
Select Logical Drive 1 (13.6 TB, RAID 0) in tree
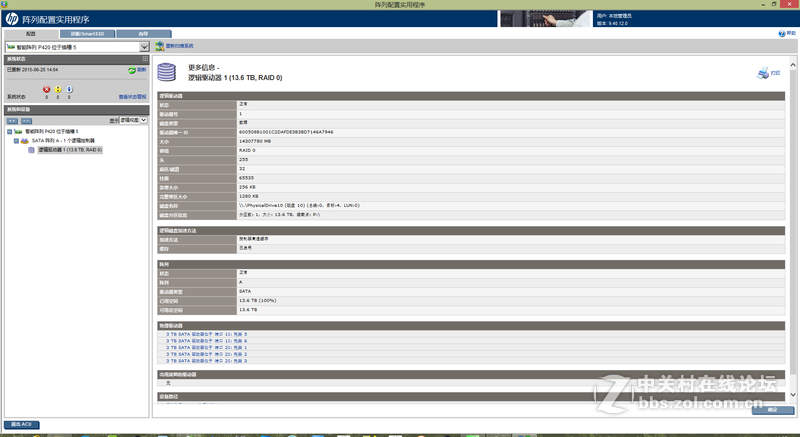[x=70, y=150]
